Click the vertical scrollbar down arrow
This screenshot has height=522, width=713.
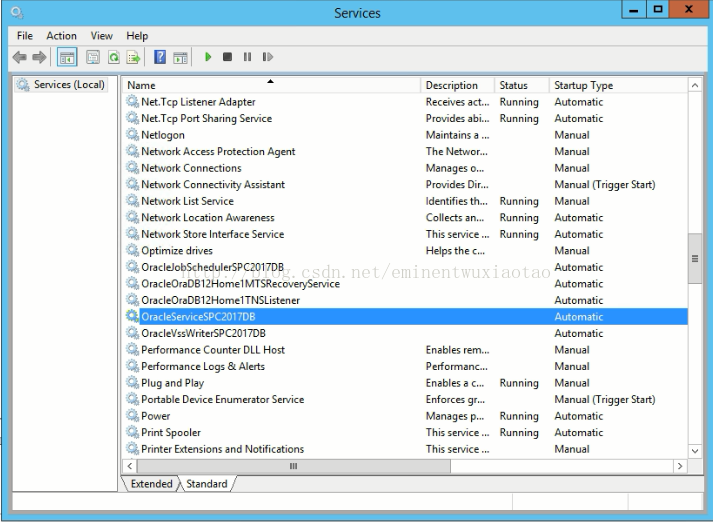(x=695, y=452)
